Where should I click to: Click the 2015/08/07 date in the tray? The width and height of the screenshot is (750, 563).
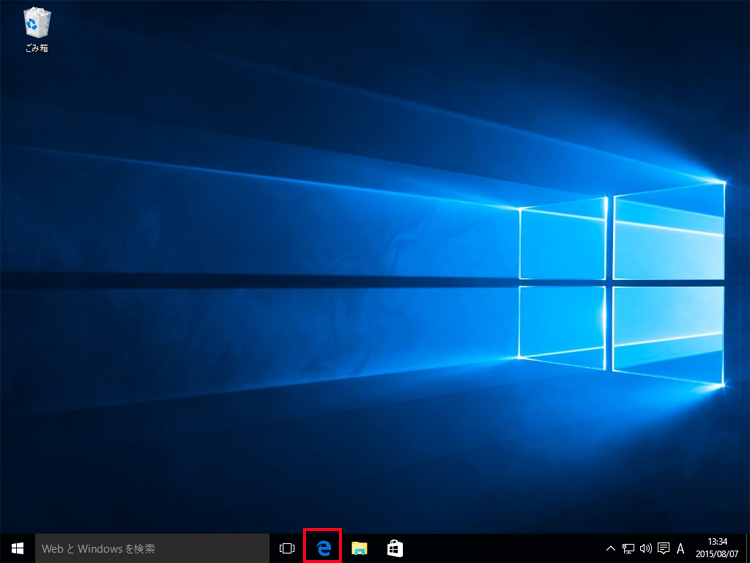pyautogui.click(x=717, y=555)
